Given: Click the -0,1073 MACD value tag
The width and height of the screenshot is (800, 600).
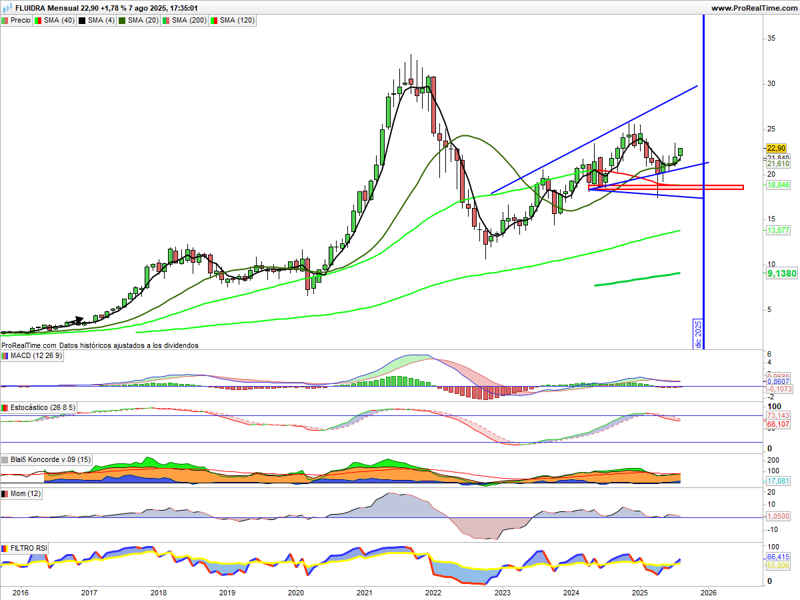Looking at the screenshot, I should (779, 389).
